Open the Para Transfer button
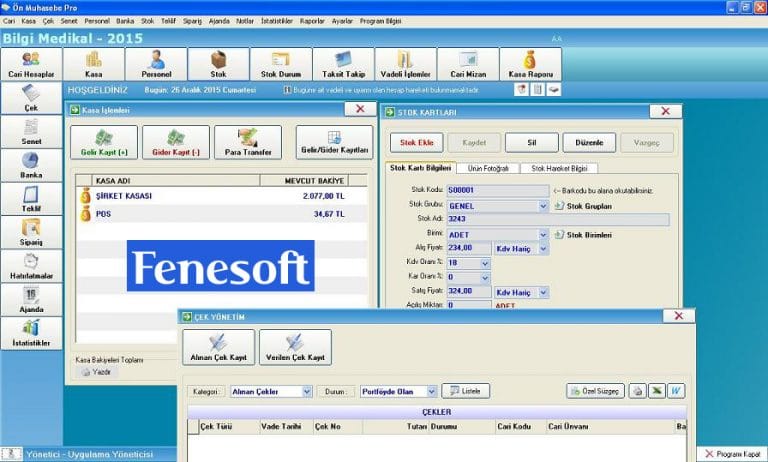Image resolution: width=768 pixels, height=462 pixels. 248,142
